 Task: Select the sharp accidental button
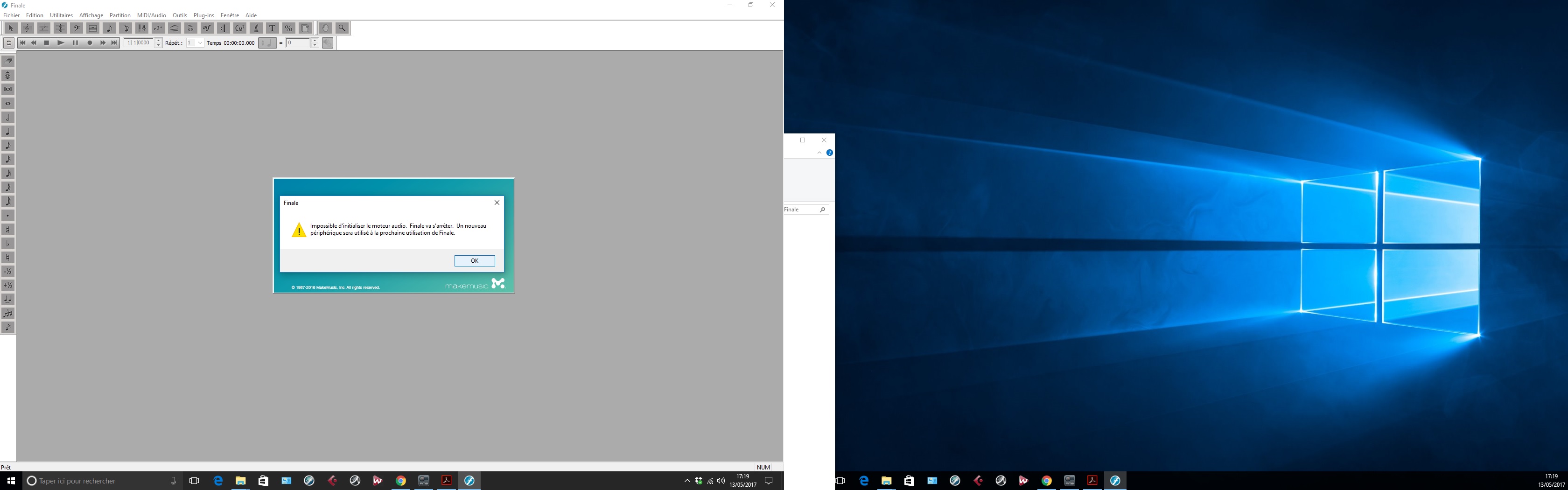tap(8, 230)
